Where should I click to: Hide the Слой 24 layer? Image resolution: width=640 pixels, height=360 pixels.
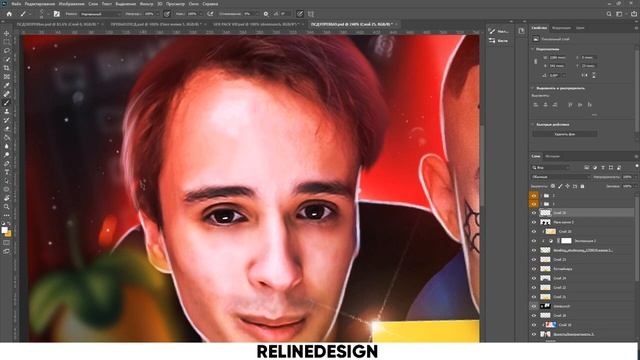coord(534,278)
